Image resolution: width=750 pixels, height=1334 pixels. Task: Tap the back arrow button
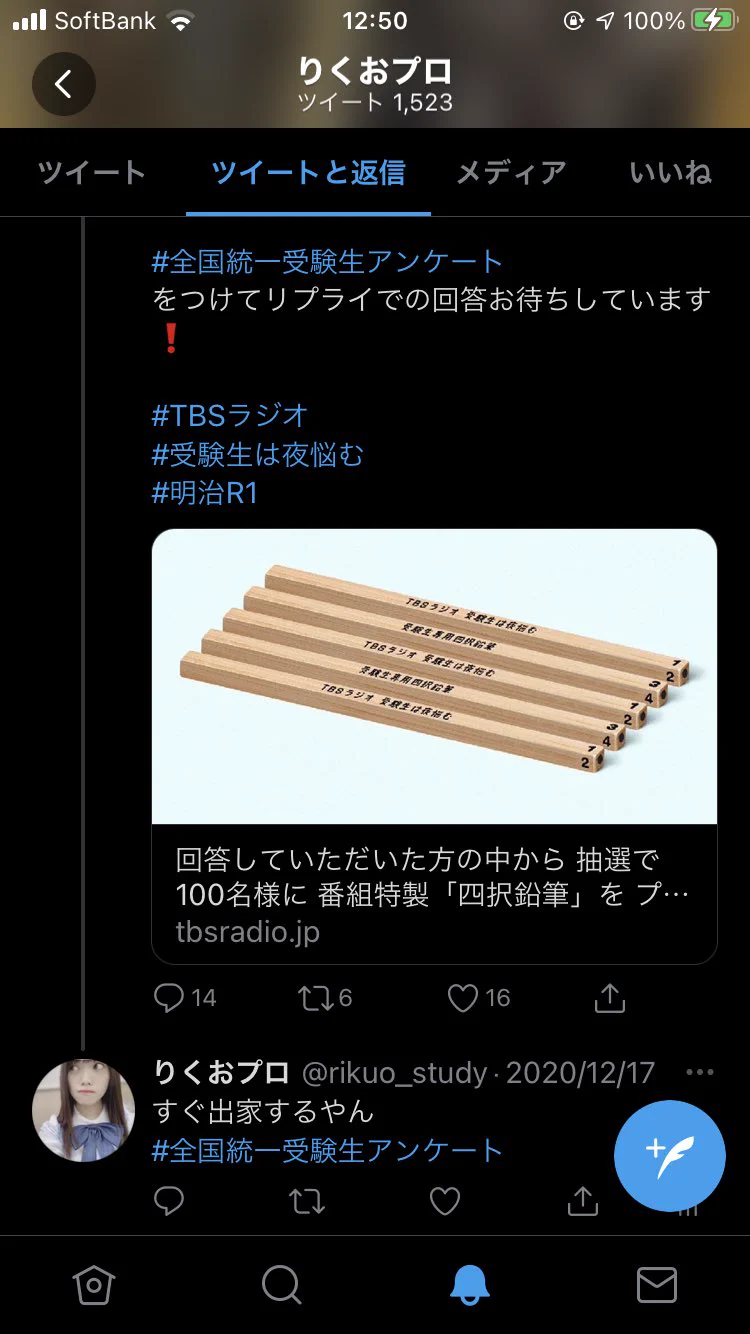pyautogui.click(x=63, y=84)
